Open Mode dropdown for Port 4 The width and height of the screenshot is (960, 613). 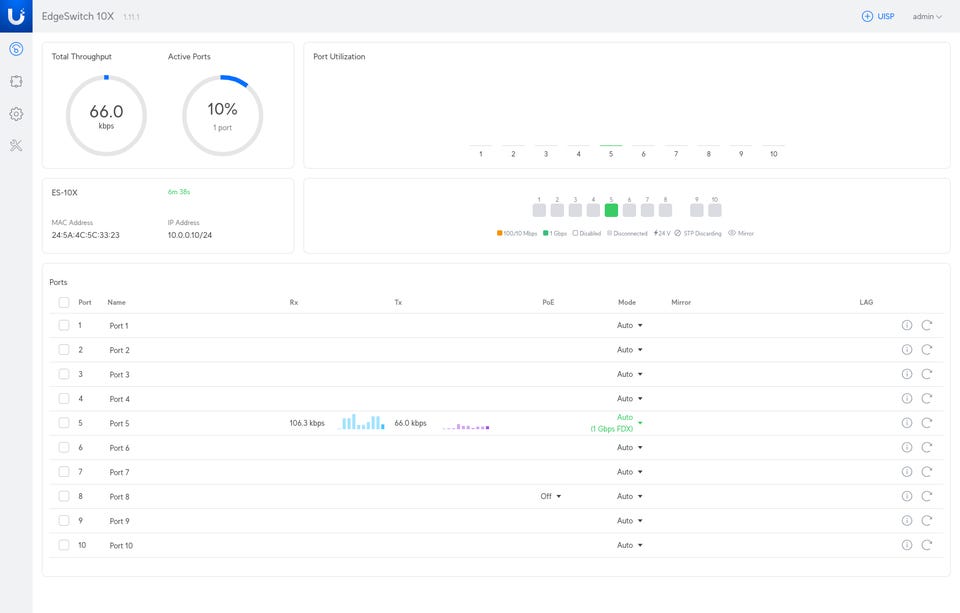629,399
